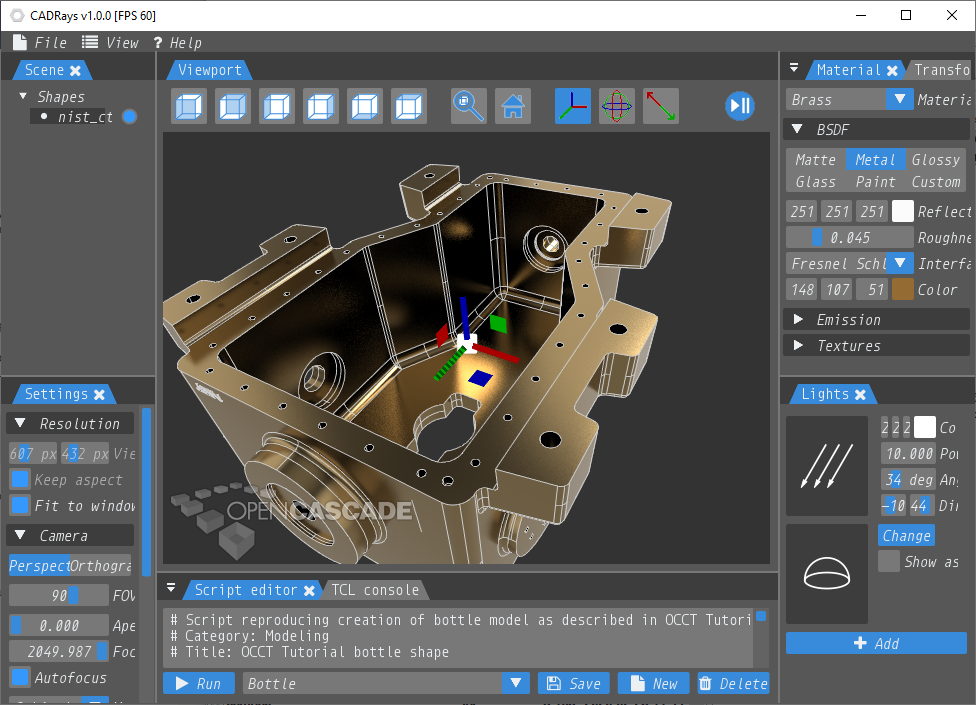Select the directional light arrows icon

[x=826, y=467]
